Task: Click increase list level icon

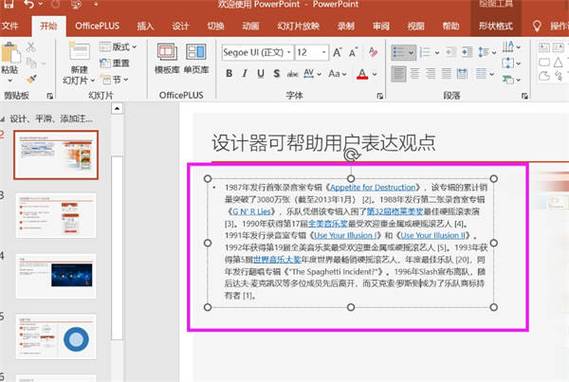Action: pos(466,53)
